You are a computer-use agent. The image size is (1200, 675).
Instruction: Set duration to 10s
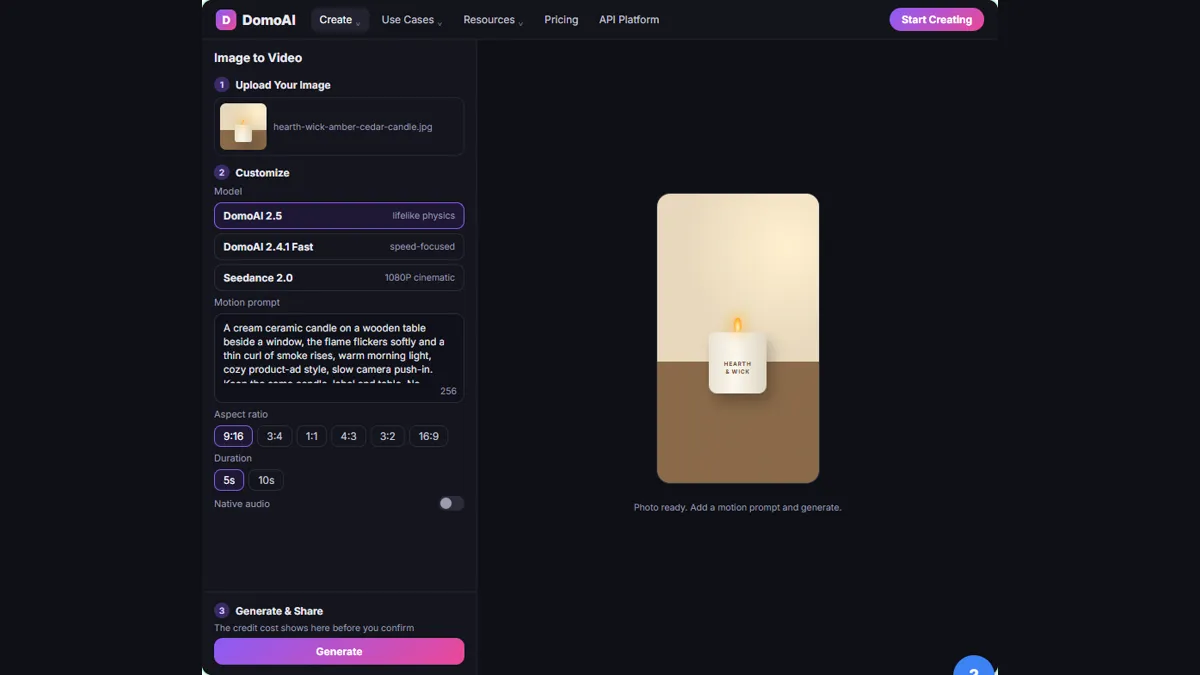(x=266, y=480)
